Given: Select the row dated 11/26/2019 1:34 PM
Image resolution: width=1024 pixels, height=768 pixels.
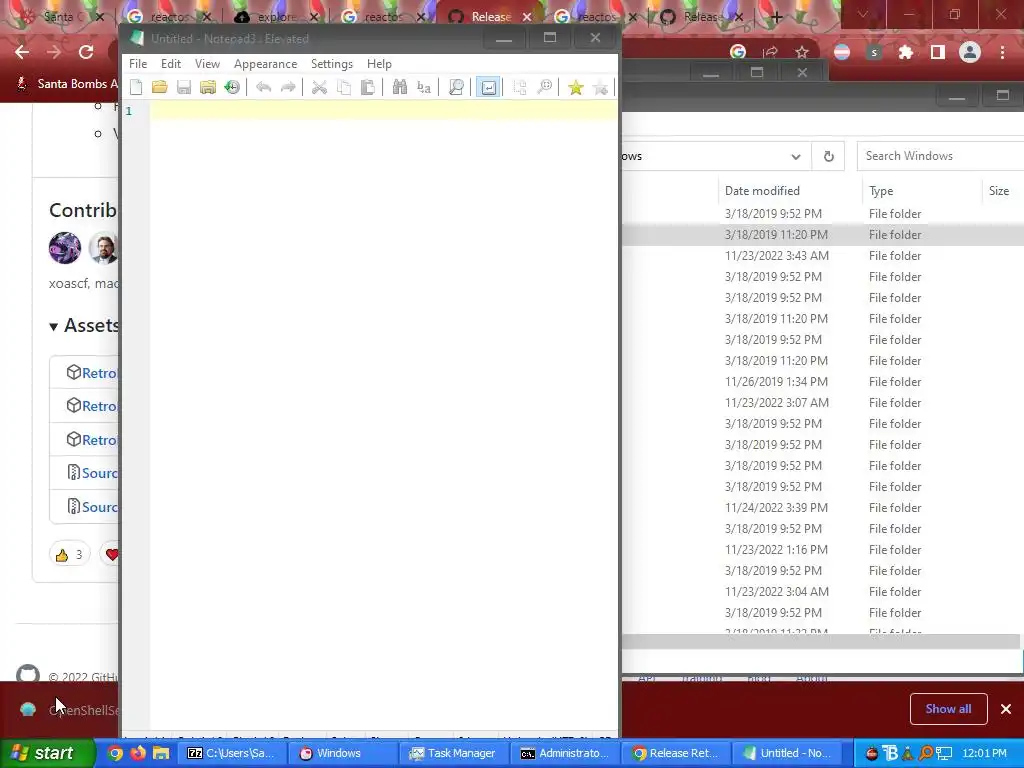Looking at the screenshot, I should (x=823, y=381).
